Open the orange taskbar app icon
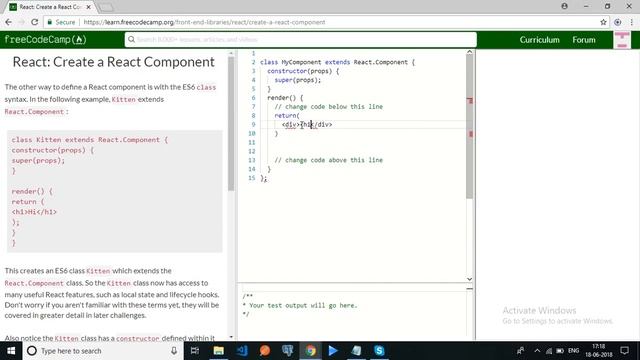 (265, 351)
